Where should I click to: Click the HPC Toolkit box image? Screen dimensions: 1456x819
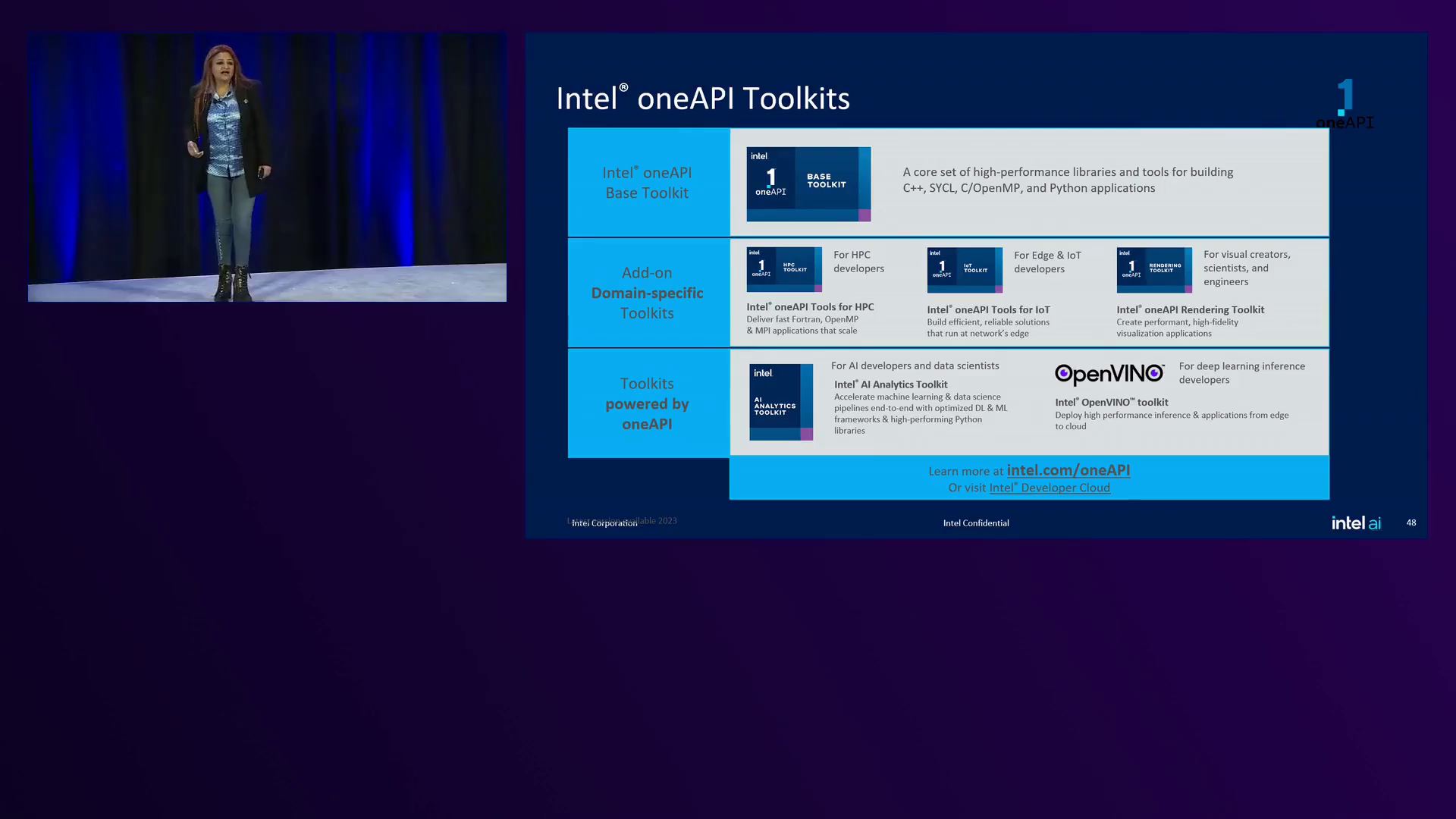click(x=784, y=270)
